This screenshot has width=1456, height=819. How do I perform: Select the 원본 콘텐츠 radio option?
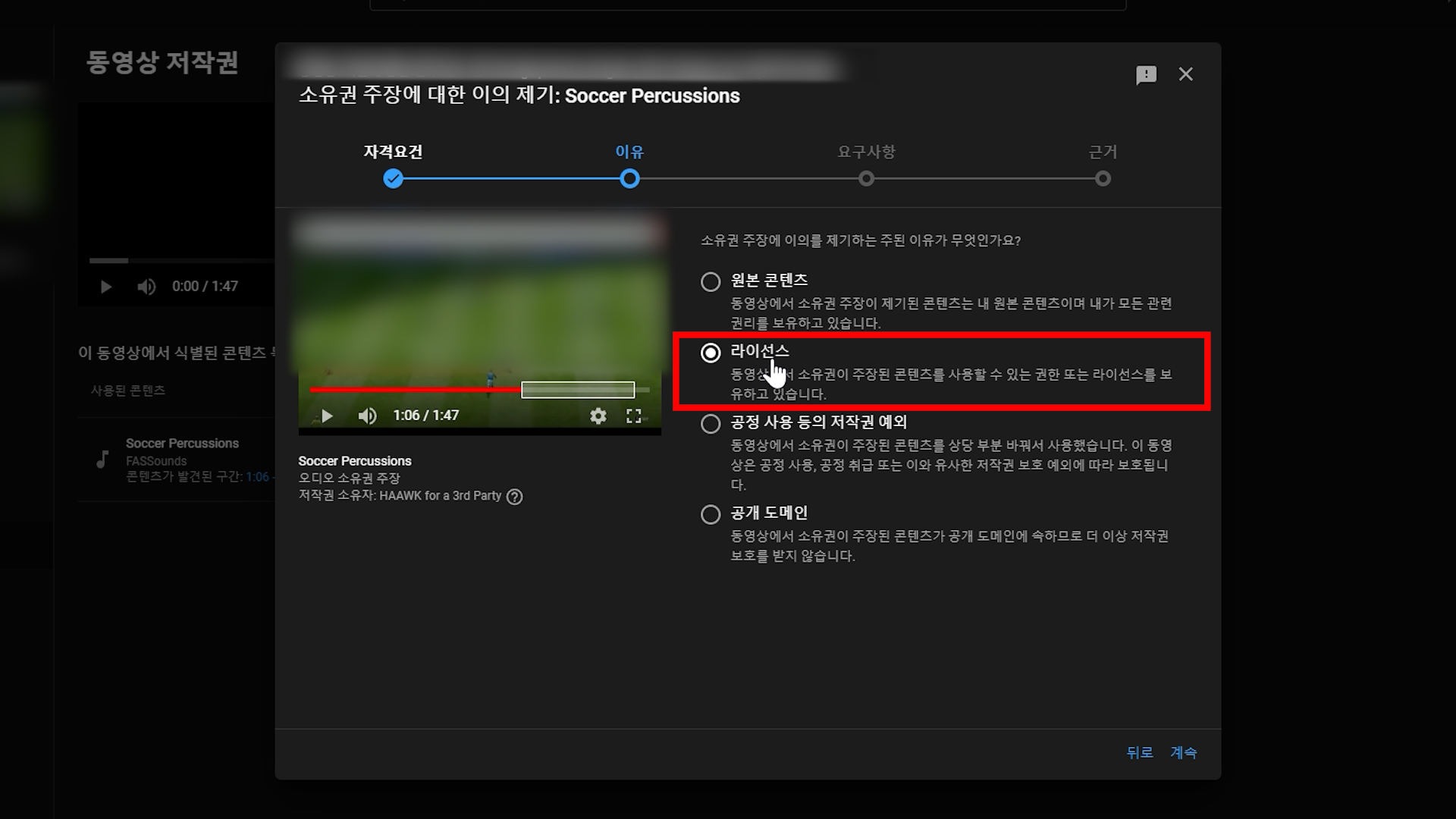pos(711,282)
